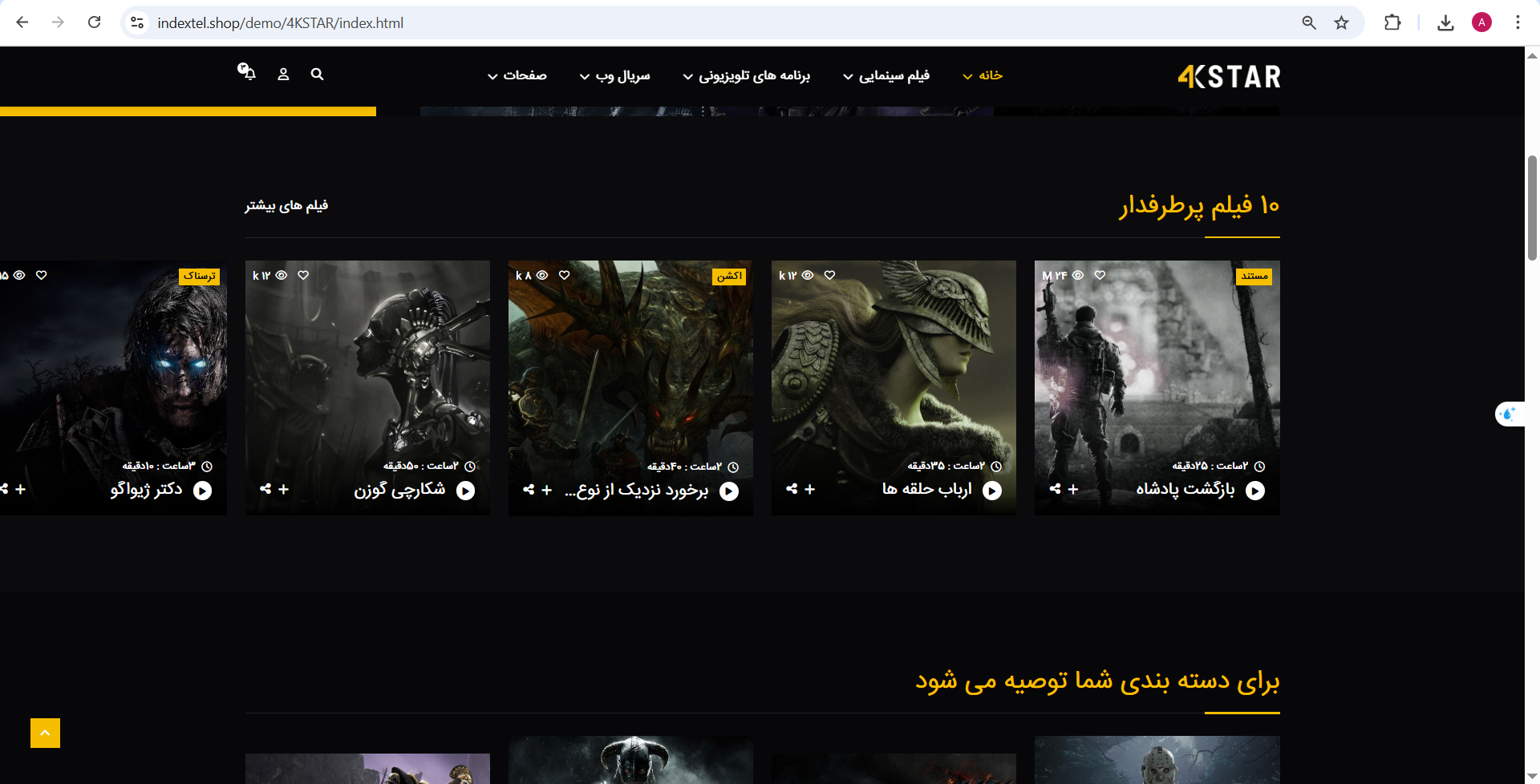Play the بازگشت پادشاه movie
Image resolution: width=1540 pixels, height=784 pixels.
pyautogui.click(x=1255, y=491)
